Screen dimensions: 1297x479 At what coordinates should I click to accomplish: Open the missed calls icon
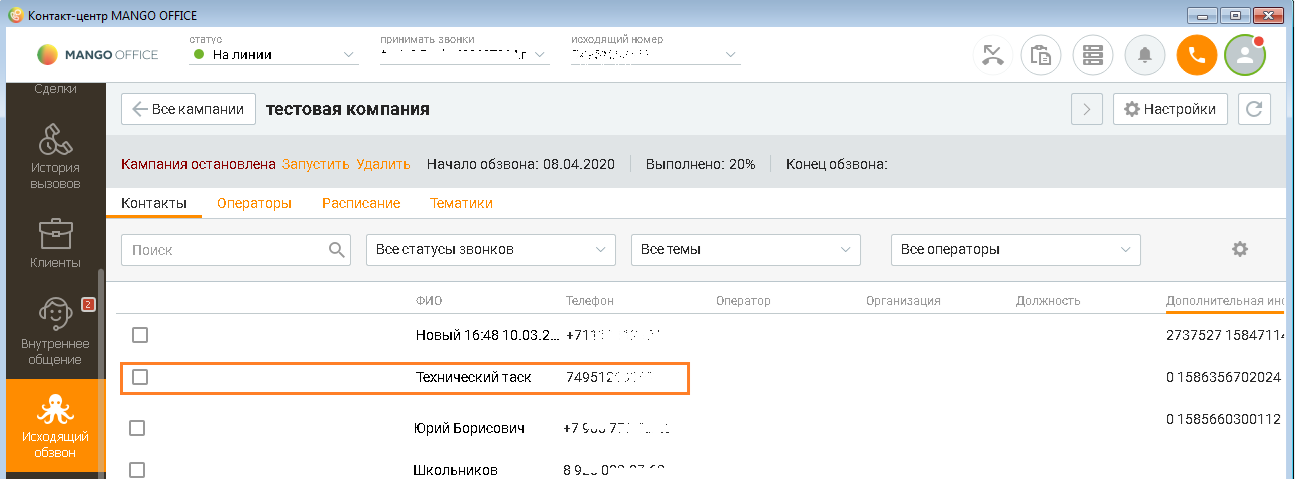coord(993,55)
